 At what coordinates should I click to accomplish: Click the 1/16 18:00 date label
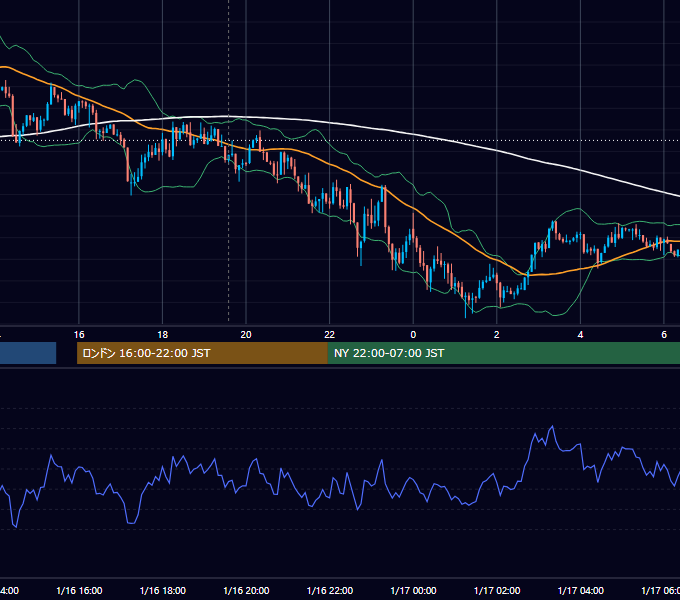click(163, 590)
